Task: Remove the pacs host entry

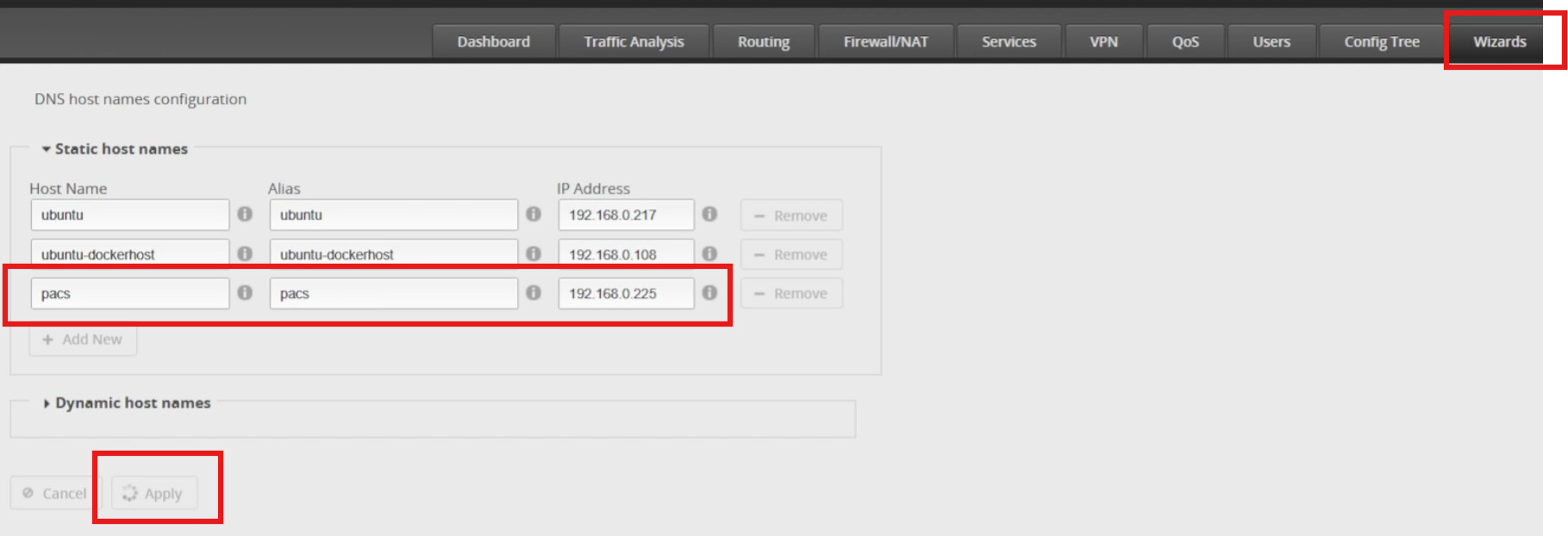Action: click(790, 293)
